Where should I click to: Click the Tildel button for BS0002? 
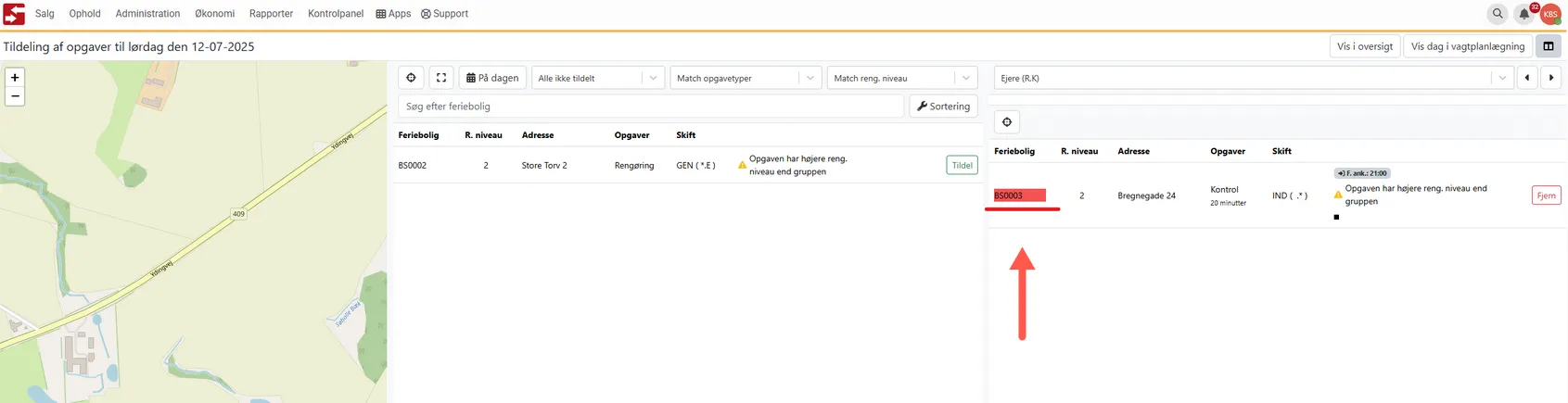[x=962, y=165]
